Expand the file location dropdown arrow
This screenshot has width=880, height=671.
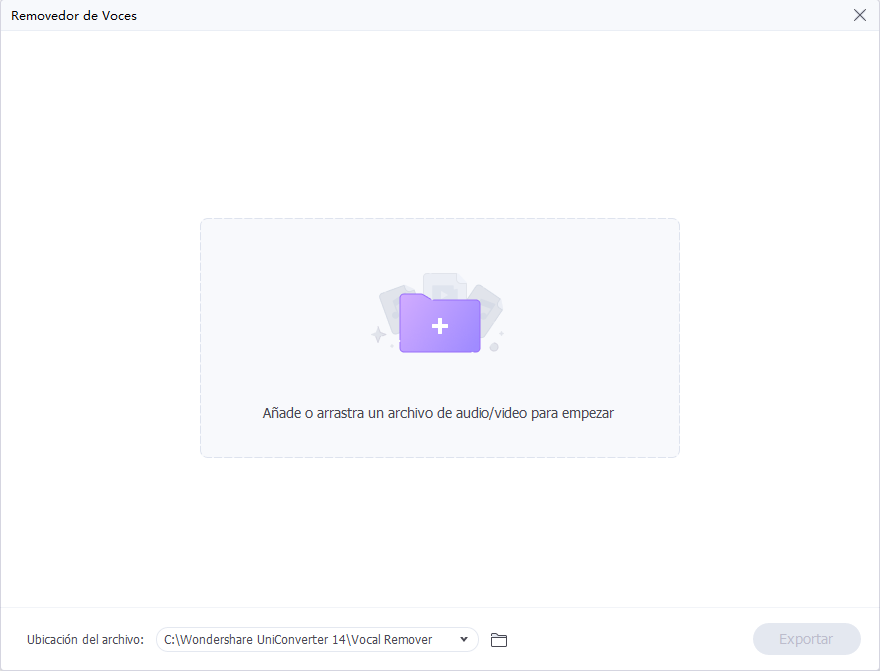pyautogui.click(x=463, y=640)
